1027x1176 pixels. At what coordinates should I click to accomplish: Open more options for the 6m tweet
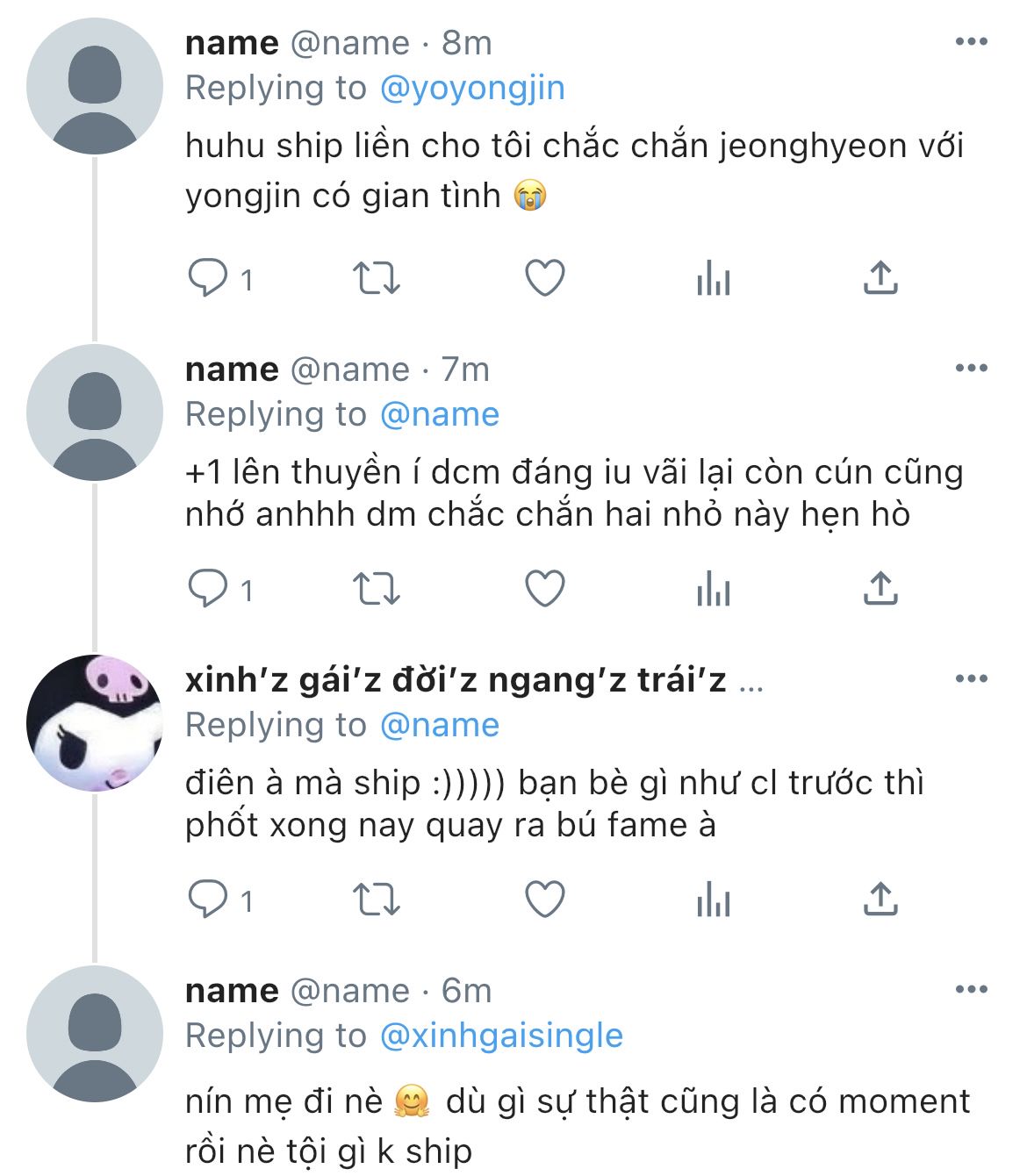[971, 990]
